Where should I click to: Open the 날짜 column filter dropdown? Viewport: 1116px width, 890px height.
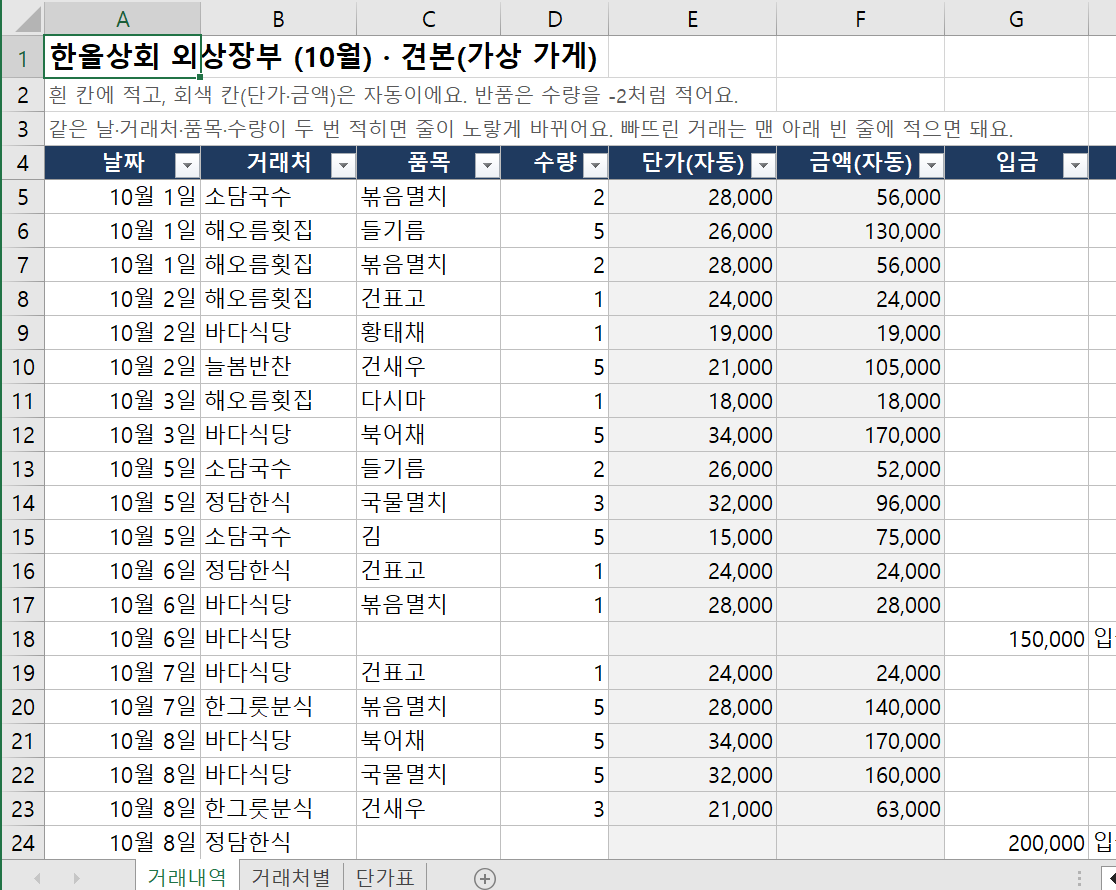click(x=187, y=165)
